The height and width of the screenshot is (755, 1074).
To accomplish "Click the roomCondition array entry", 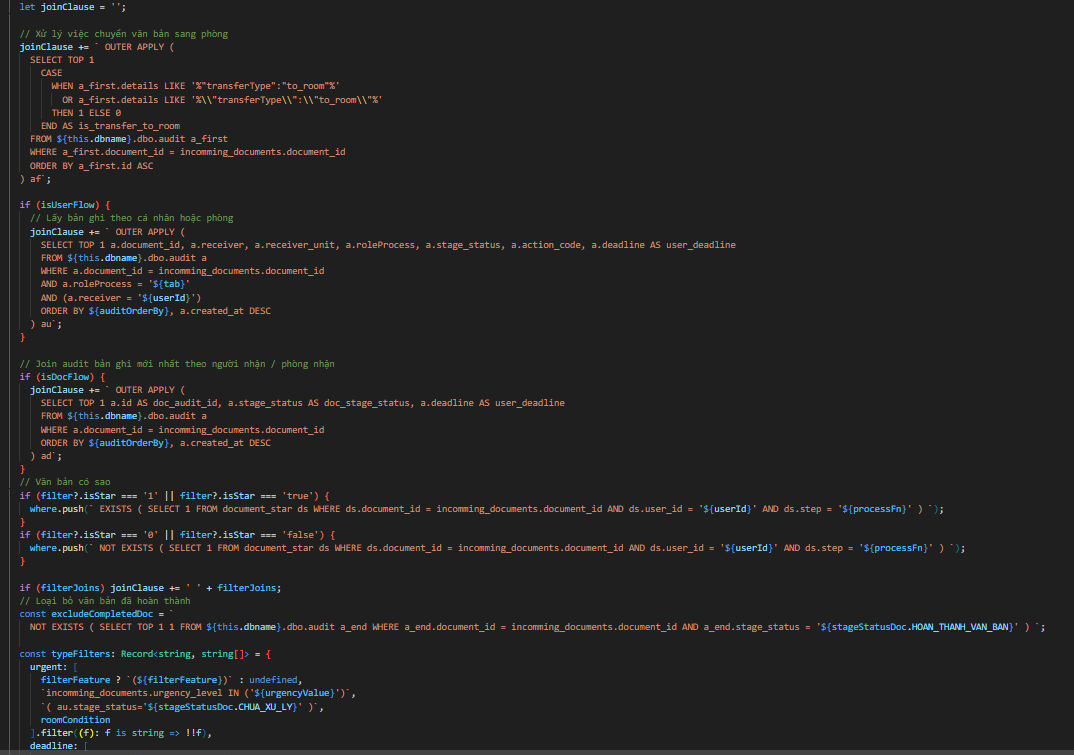I will tap(76, 720).
